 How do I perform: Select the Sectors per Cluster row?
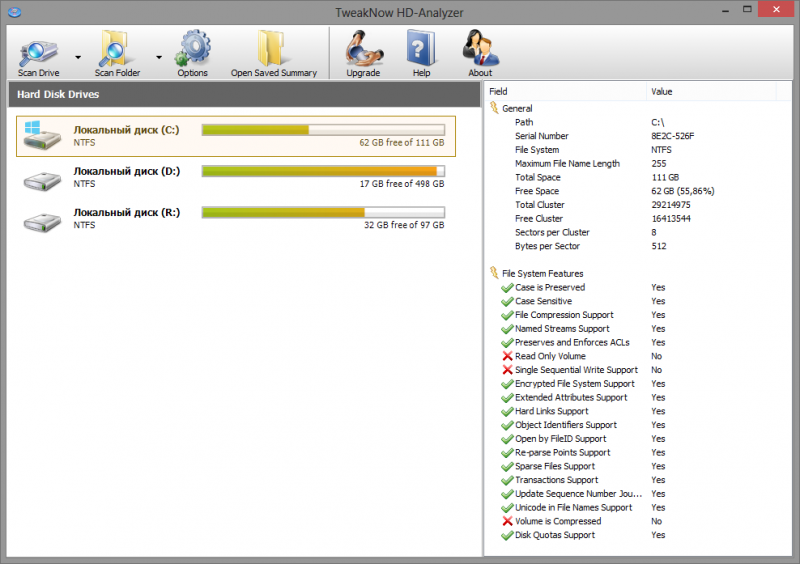pyautogui.click(x=638, y=232)
